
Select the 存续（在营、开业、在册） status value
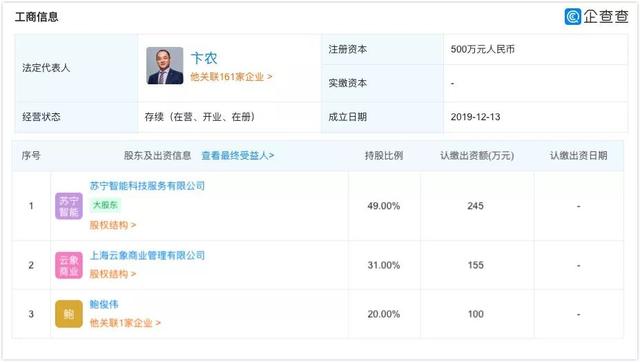pos(200,117)
